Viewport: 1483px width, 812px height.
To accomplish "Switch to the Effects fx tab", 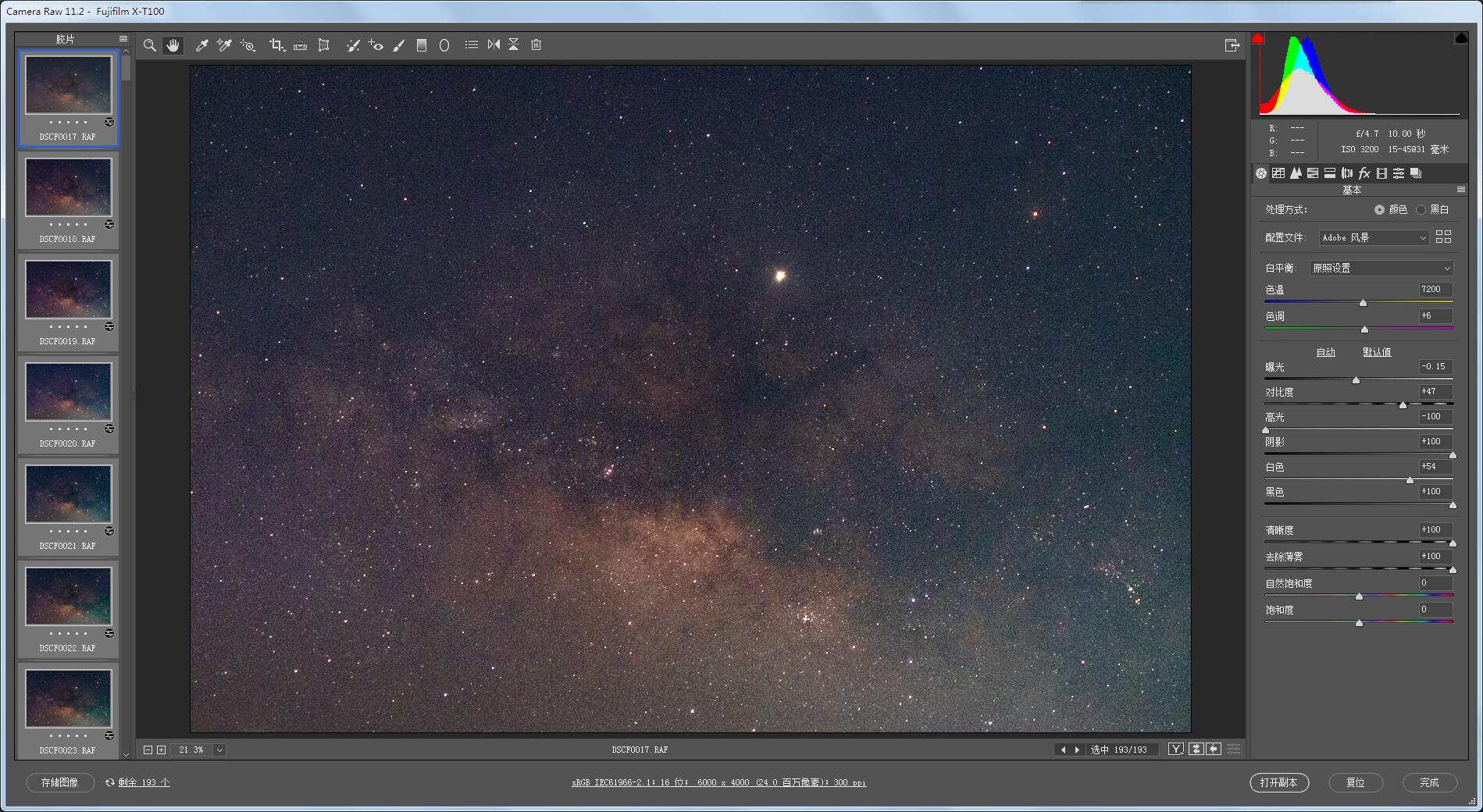I will 1364,173.
